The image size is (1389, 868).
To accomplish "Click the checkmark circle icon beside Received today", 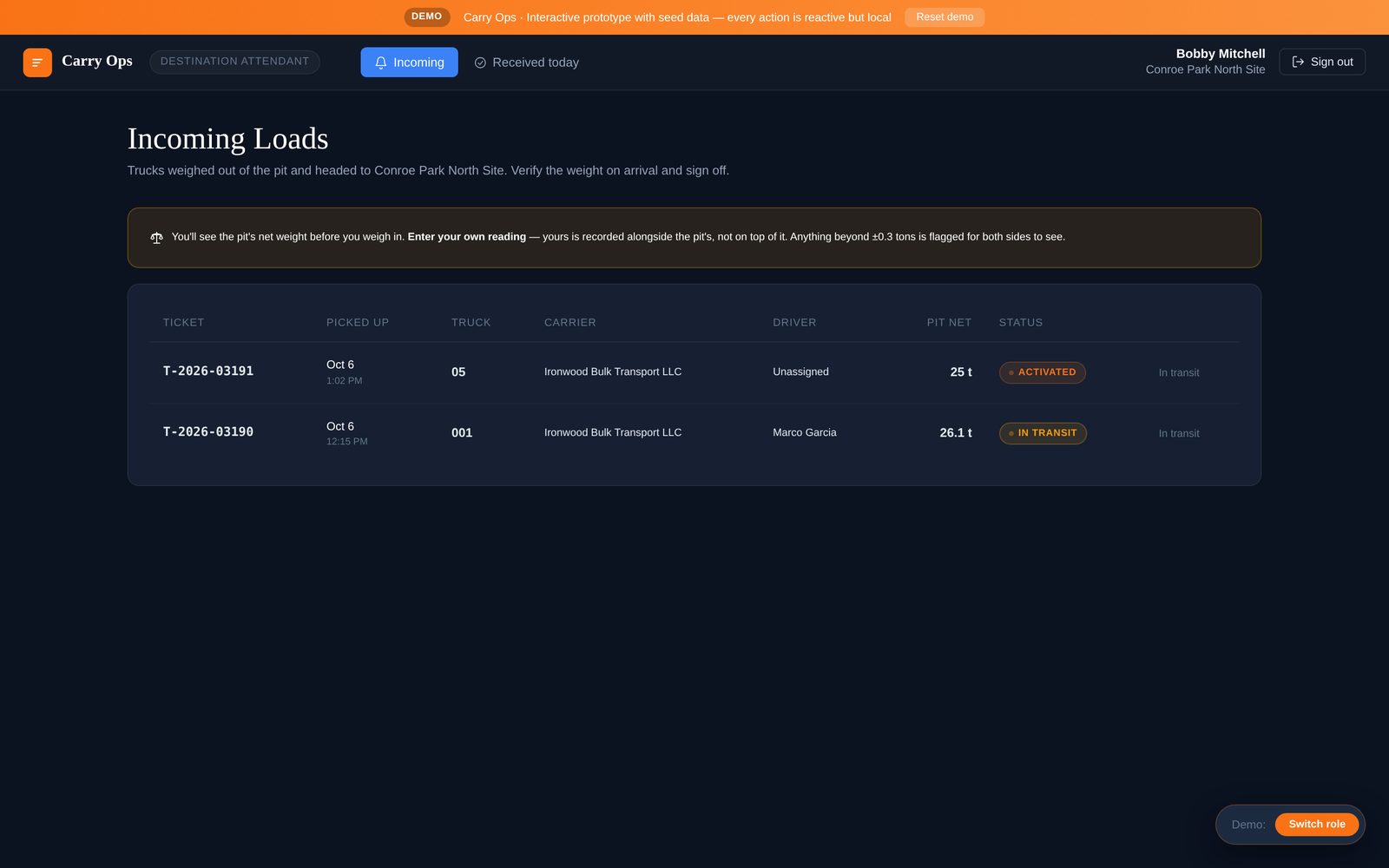I will point(480,62).
